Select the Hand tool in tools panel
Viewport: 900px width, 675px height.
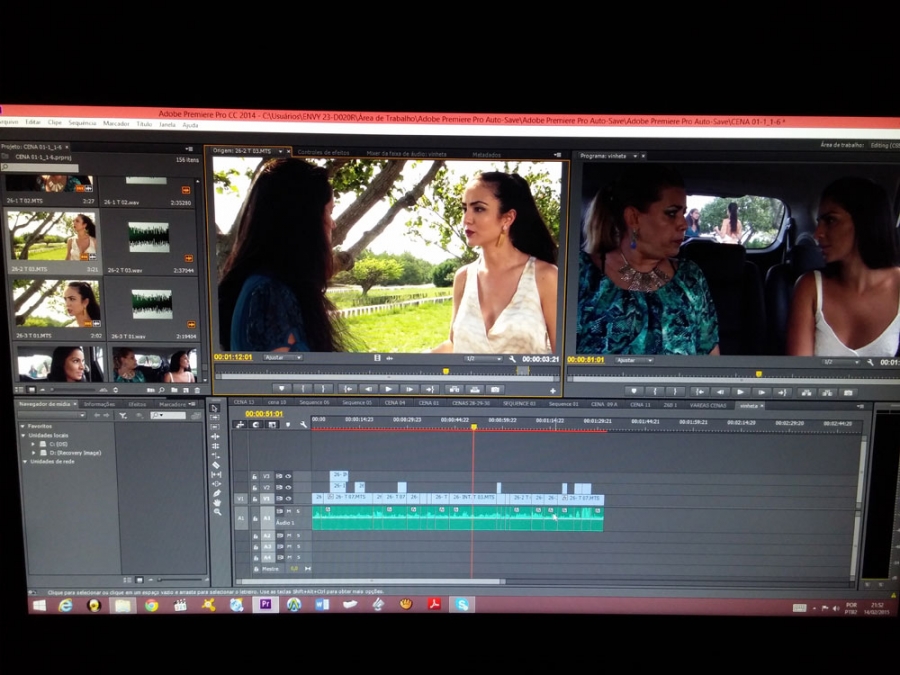click(x=217, y=503)
